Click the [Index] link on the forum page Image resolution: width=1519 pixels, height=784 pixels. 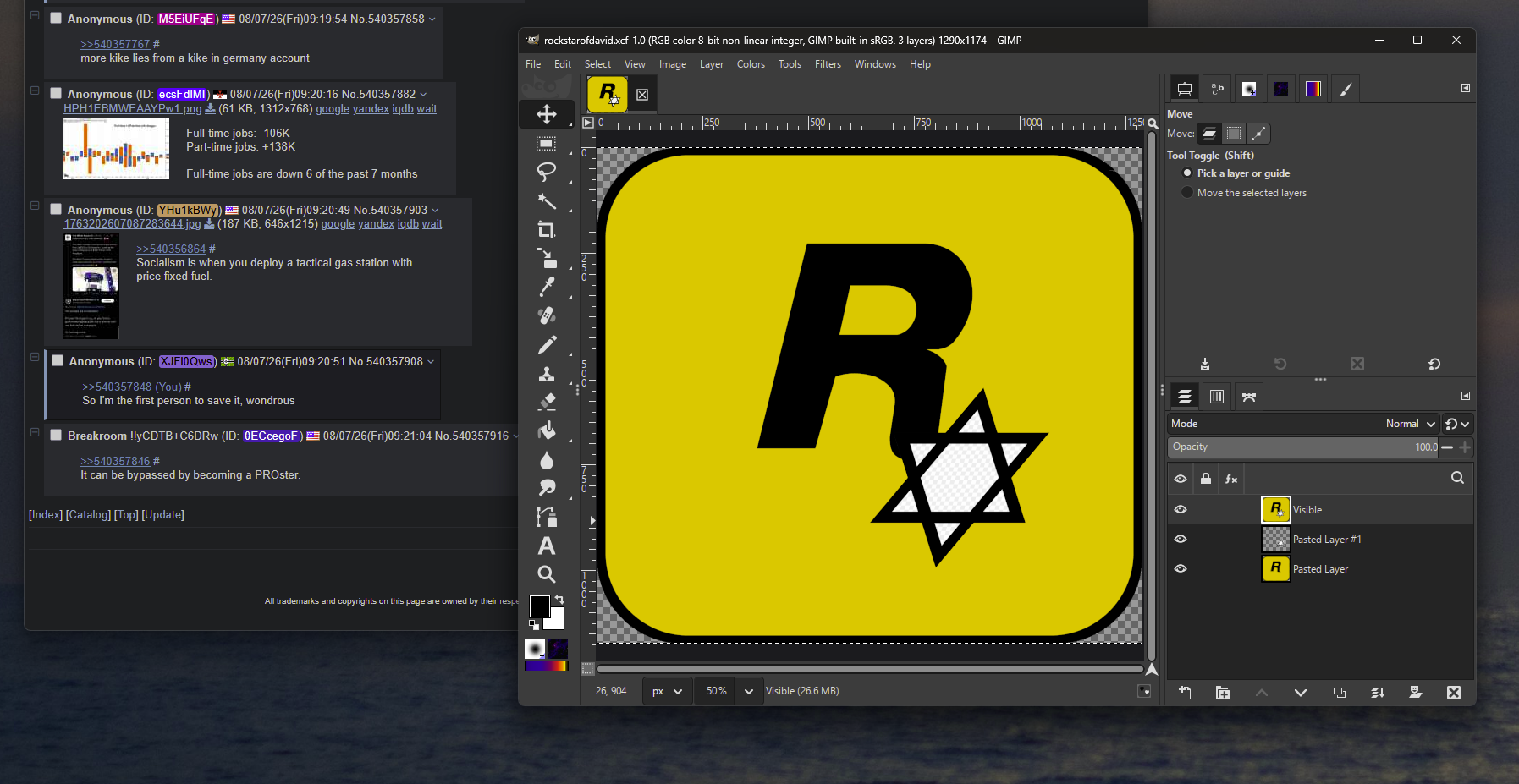pos(46,514)
